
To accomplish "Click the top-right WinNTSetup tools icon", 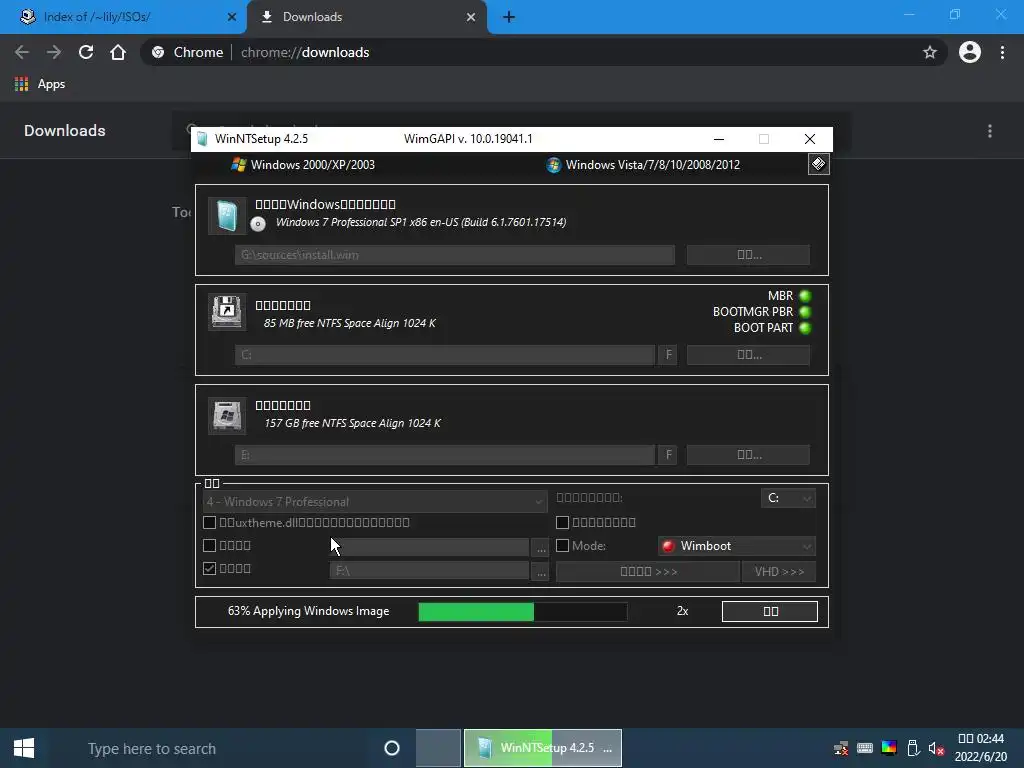I will click(x=818, y=164).
